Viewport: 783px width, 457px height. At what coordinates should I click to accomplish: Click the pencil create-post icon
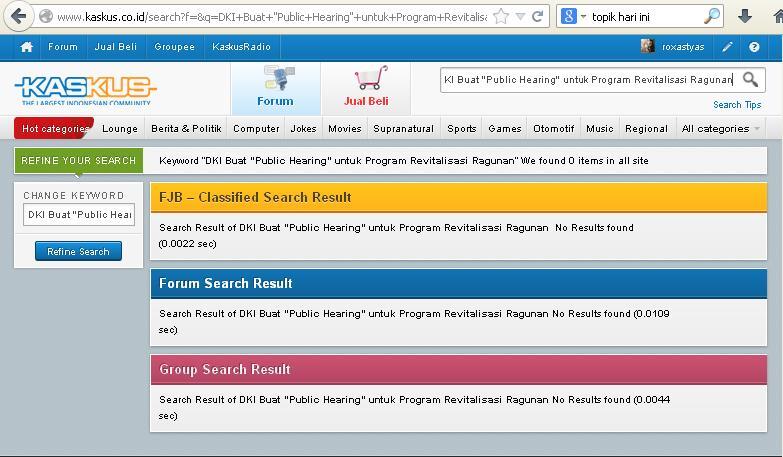(727, 47)
